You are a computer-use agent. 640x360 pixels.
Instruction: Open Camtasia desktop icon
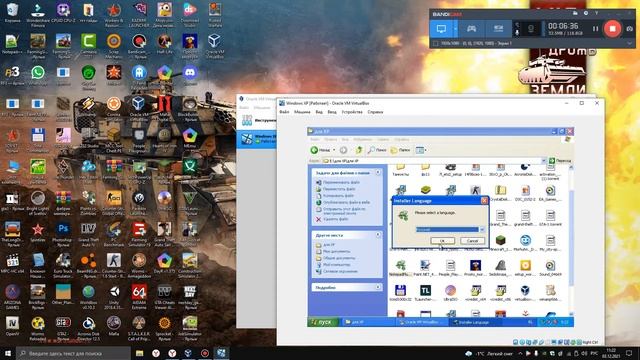(x=89, y=44)
